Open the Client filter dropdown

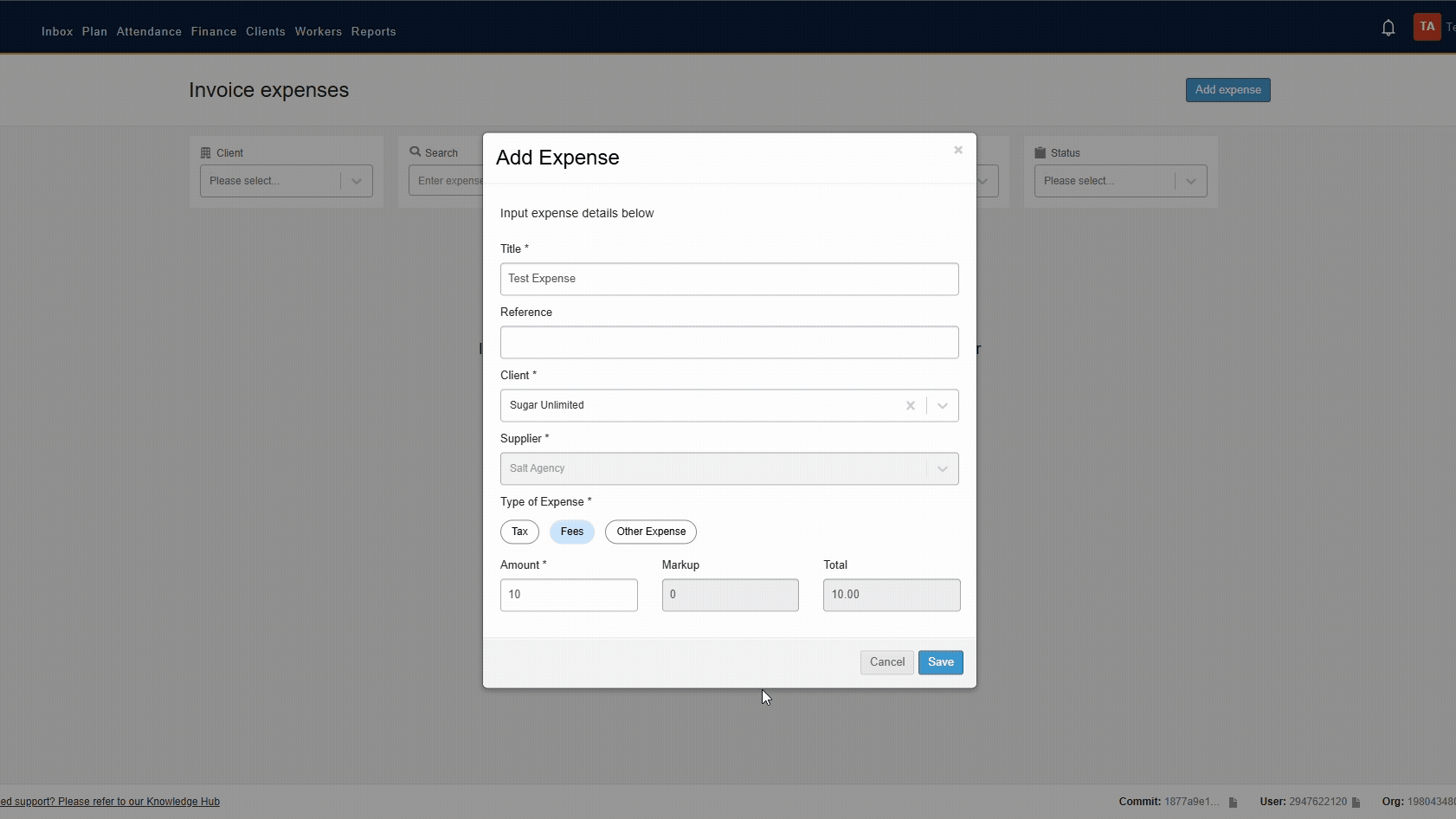point(356,181)
